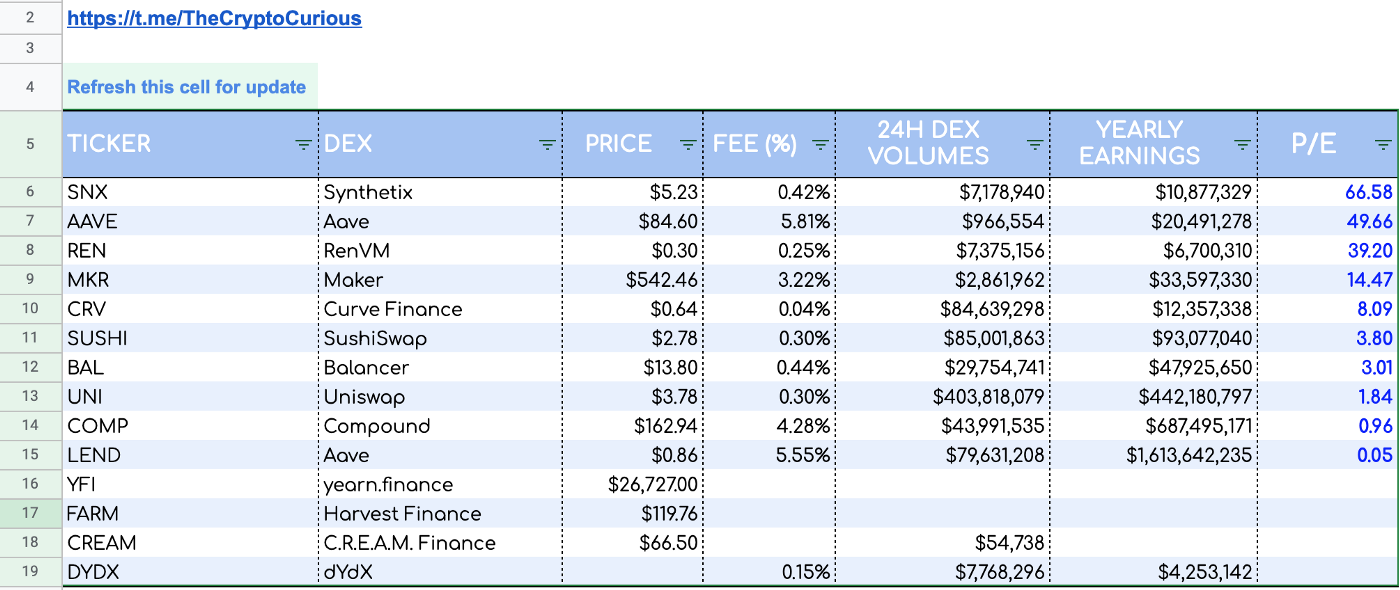Select the 0.15% fee cell
Screen dimensions: 1400x590
click(770, 572)
